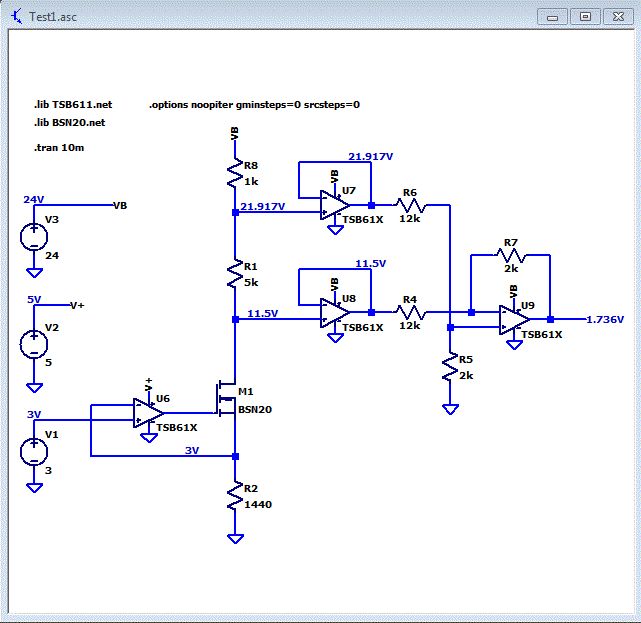This screenshot has height=623, width=641.
Task: Select the U7 op-amp symbol
Action: [335, 205]
